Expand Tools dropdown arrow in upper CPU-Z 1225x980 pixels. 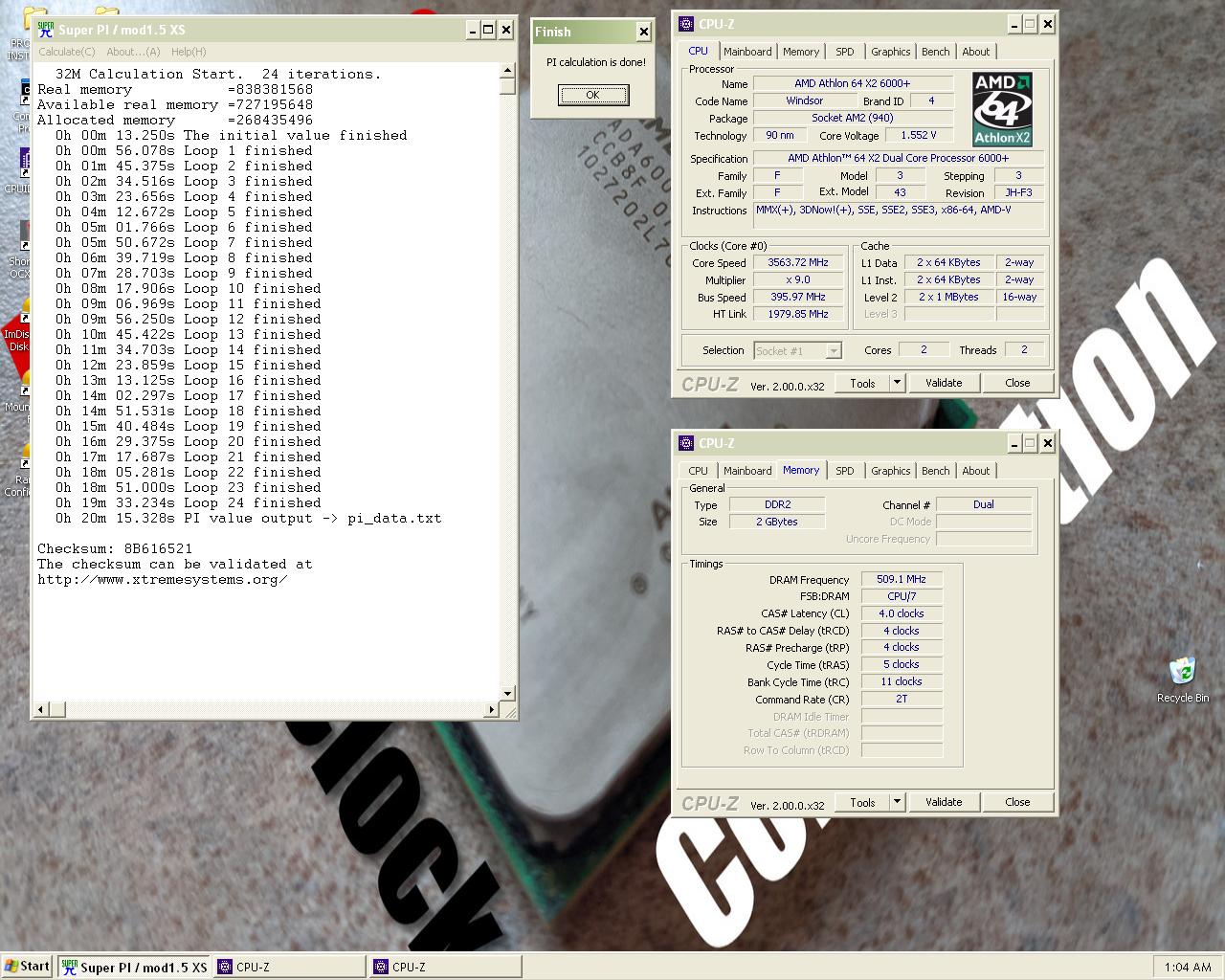point(897,383)
